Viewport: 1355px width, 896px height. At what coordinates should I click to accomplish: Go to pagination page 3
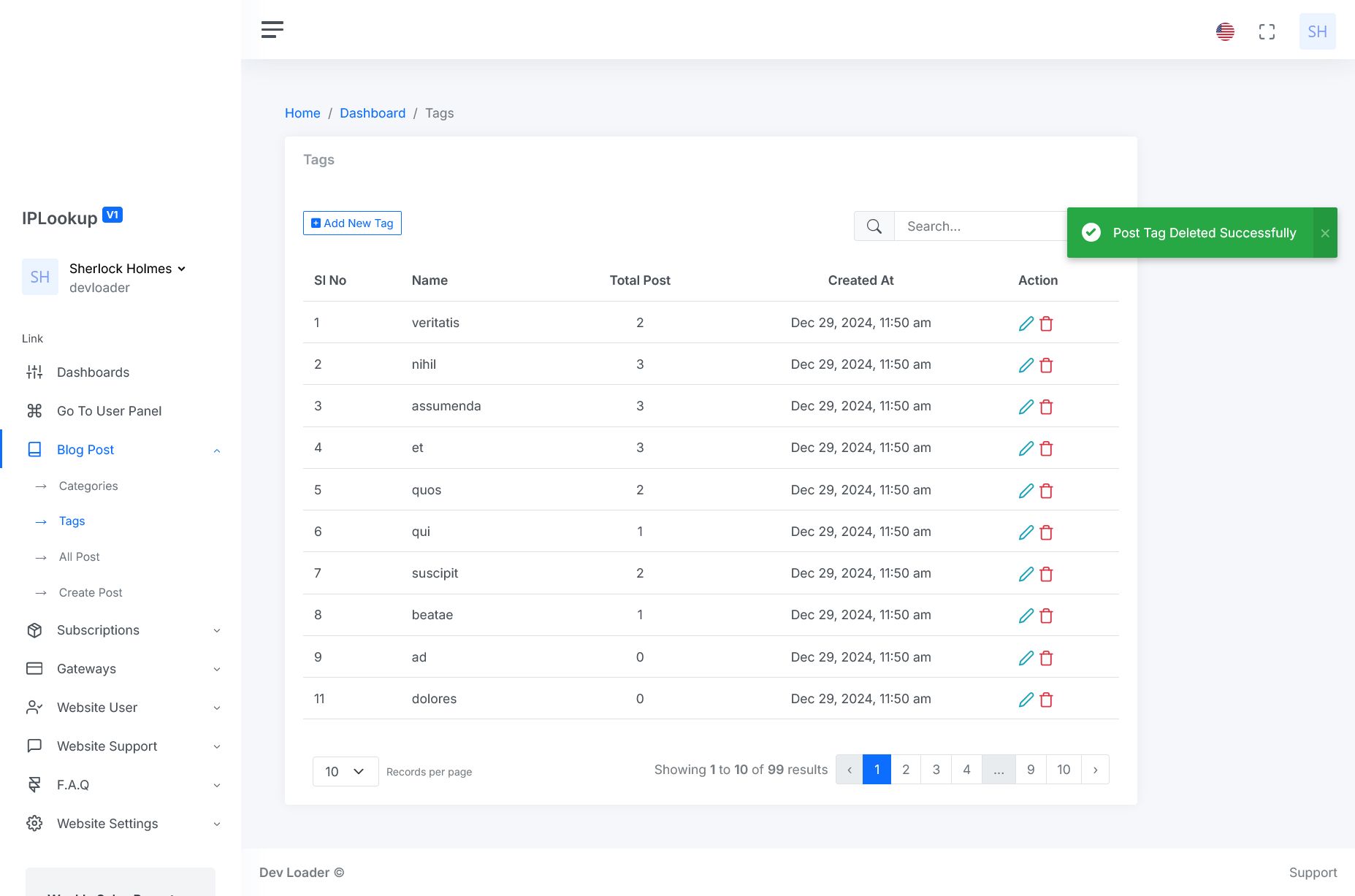point(936,770)
